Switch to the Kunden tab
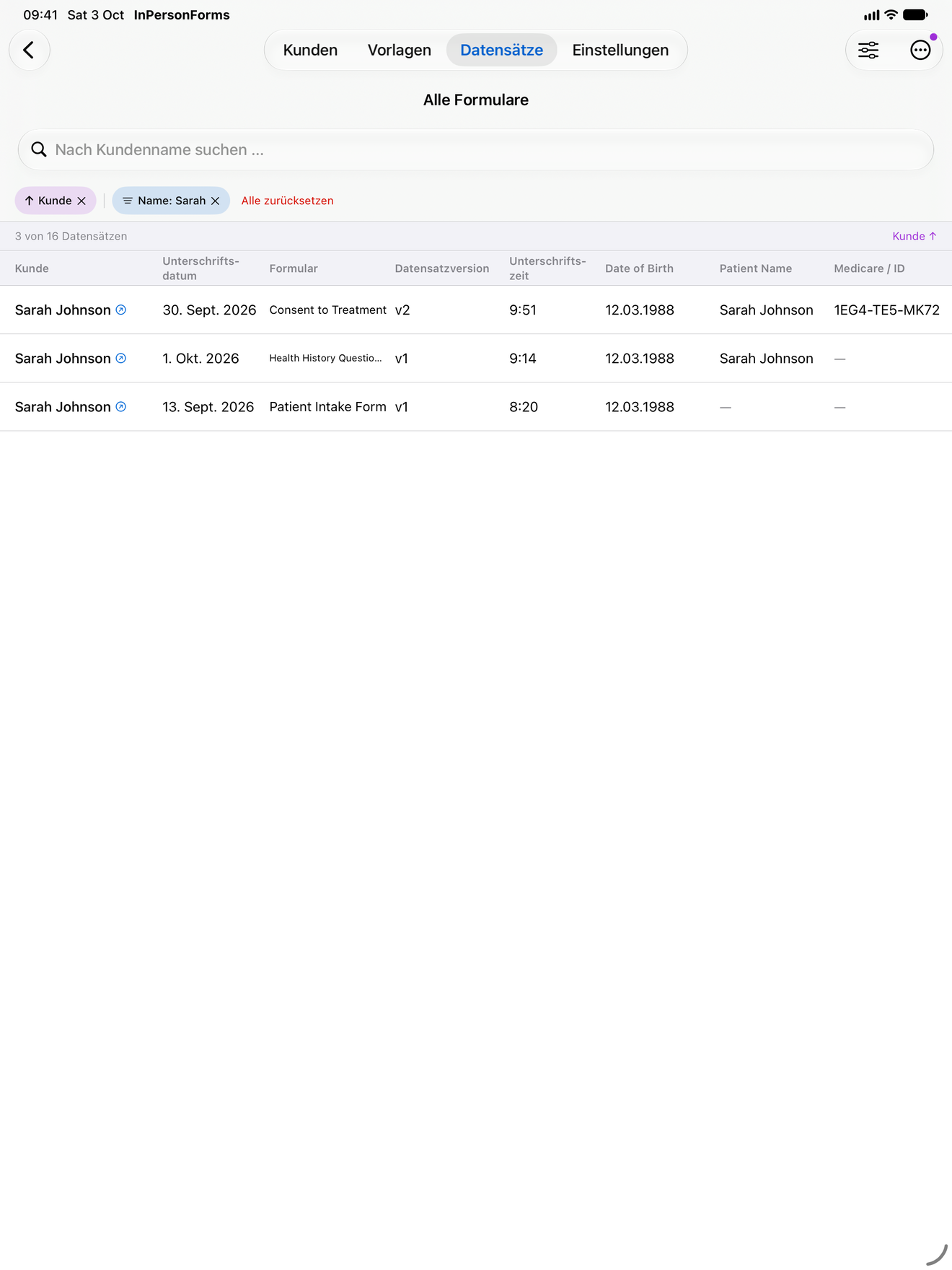Screen dimensions: 952x1270 [x=310, y=50]
